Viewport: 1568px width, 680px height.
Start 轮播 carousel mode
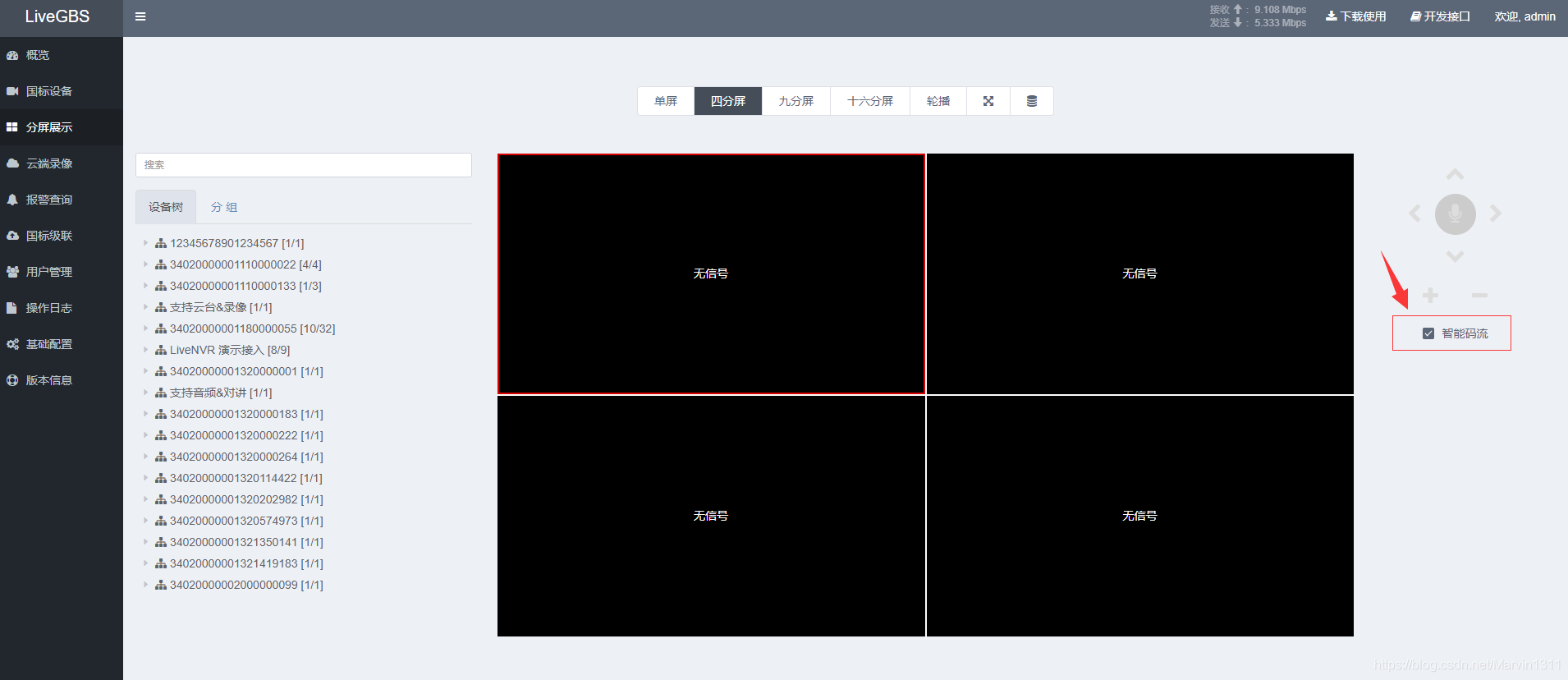938,101
